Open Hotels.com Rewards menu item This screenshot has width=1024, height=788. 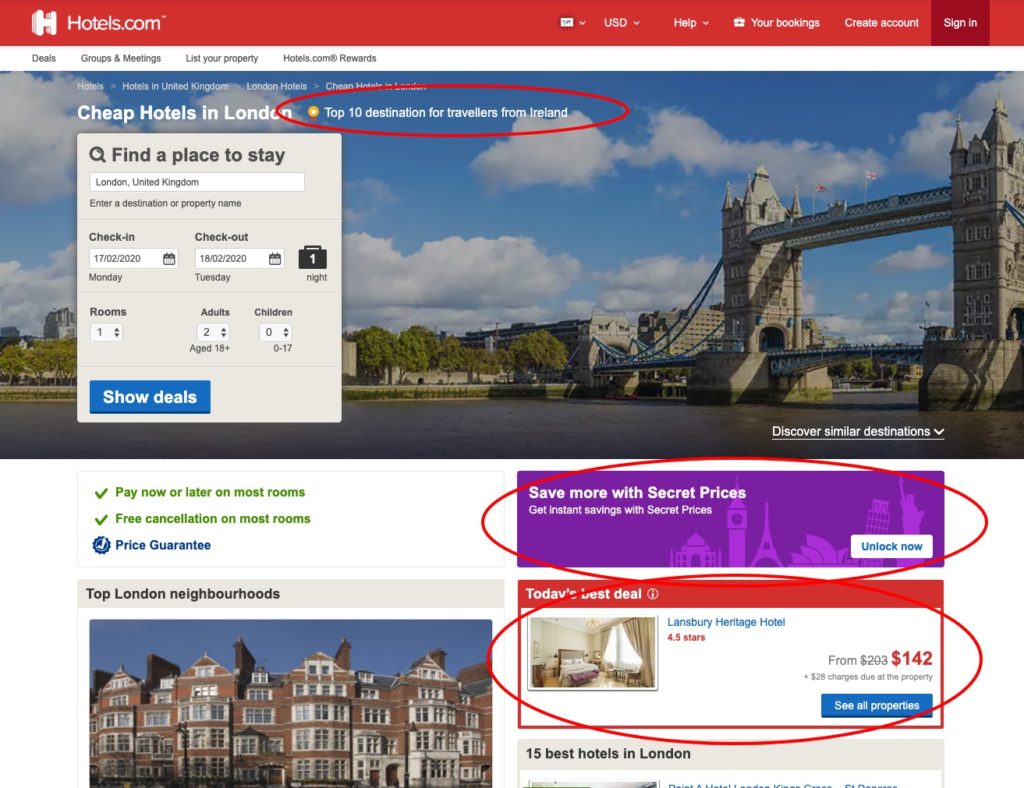click(x=330, y=58)
